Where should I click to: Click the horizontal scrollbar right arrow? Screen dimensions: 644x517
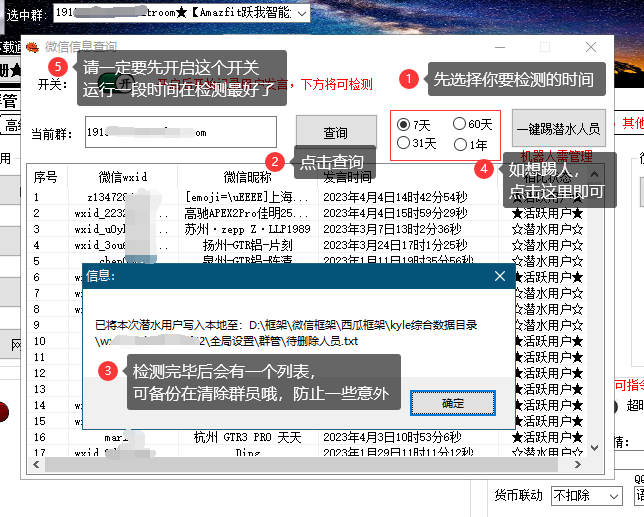(x=578, y=464)
